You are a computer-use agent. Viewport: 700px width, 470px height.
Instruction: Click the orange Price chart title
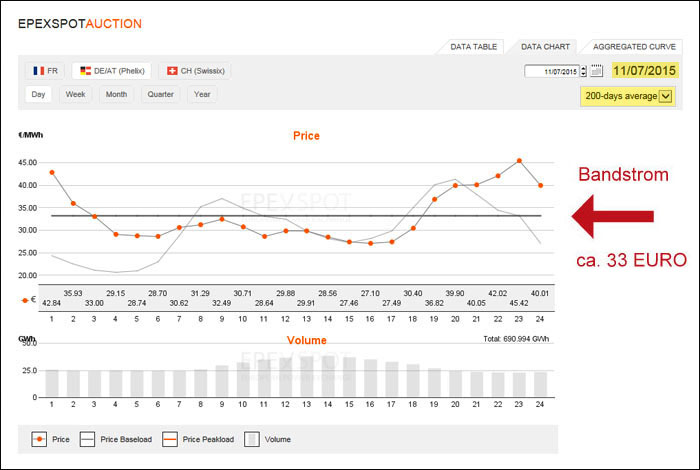tap(306, 136)
